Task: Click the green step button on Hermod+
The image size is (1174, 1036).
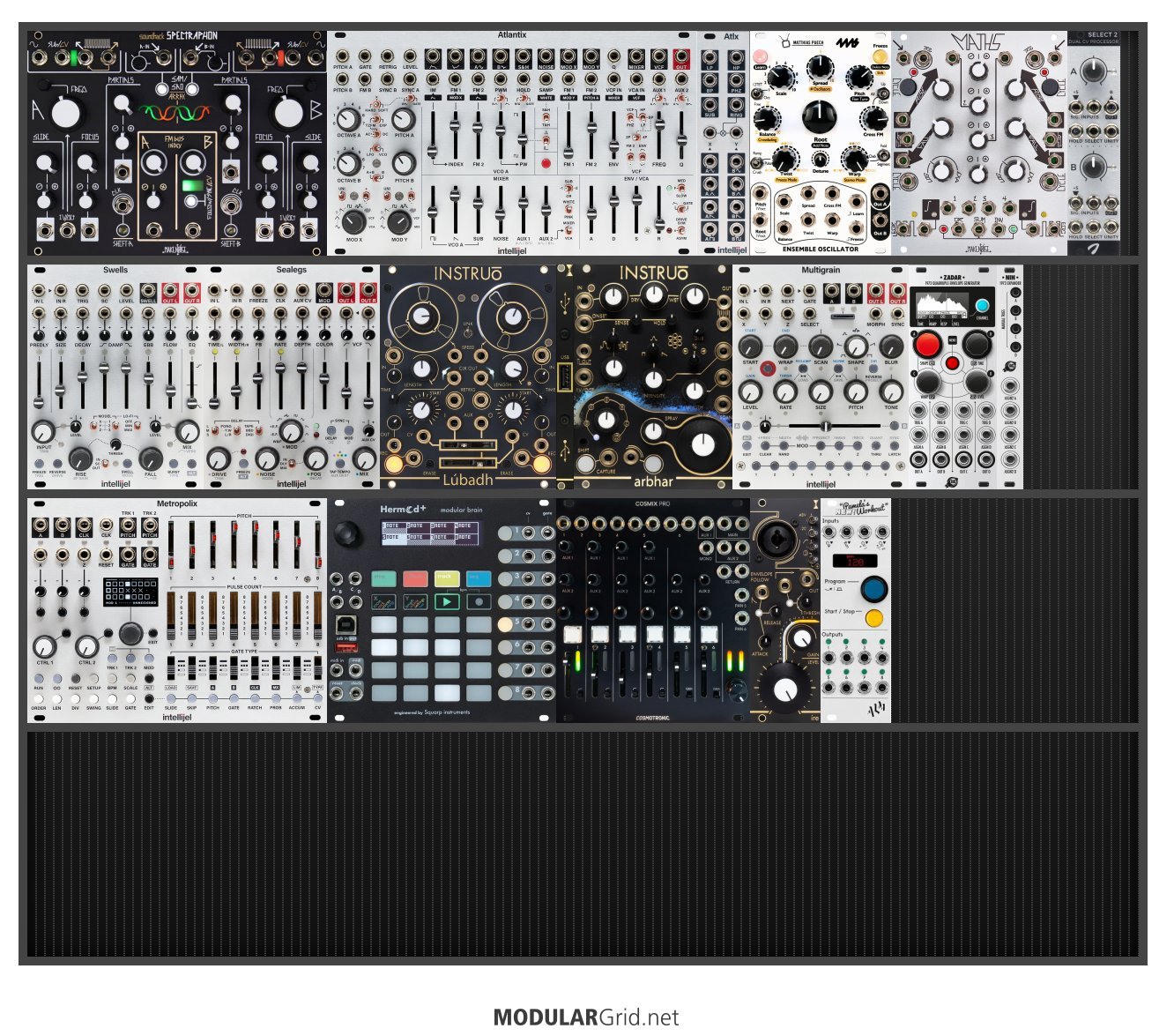Action: (x=383, y=578)
